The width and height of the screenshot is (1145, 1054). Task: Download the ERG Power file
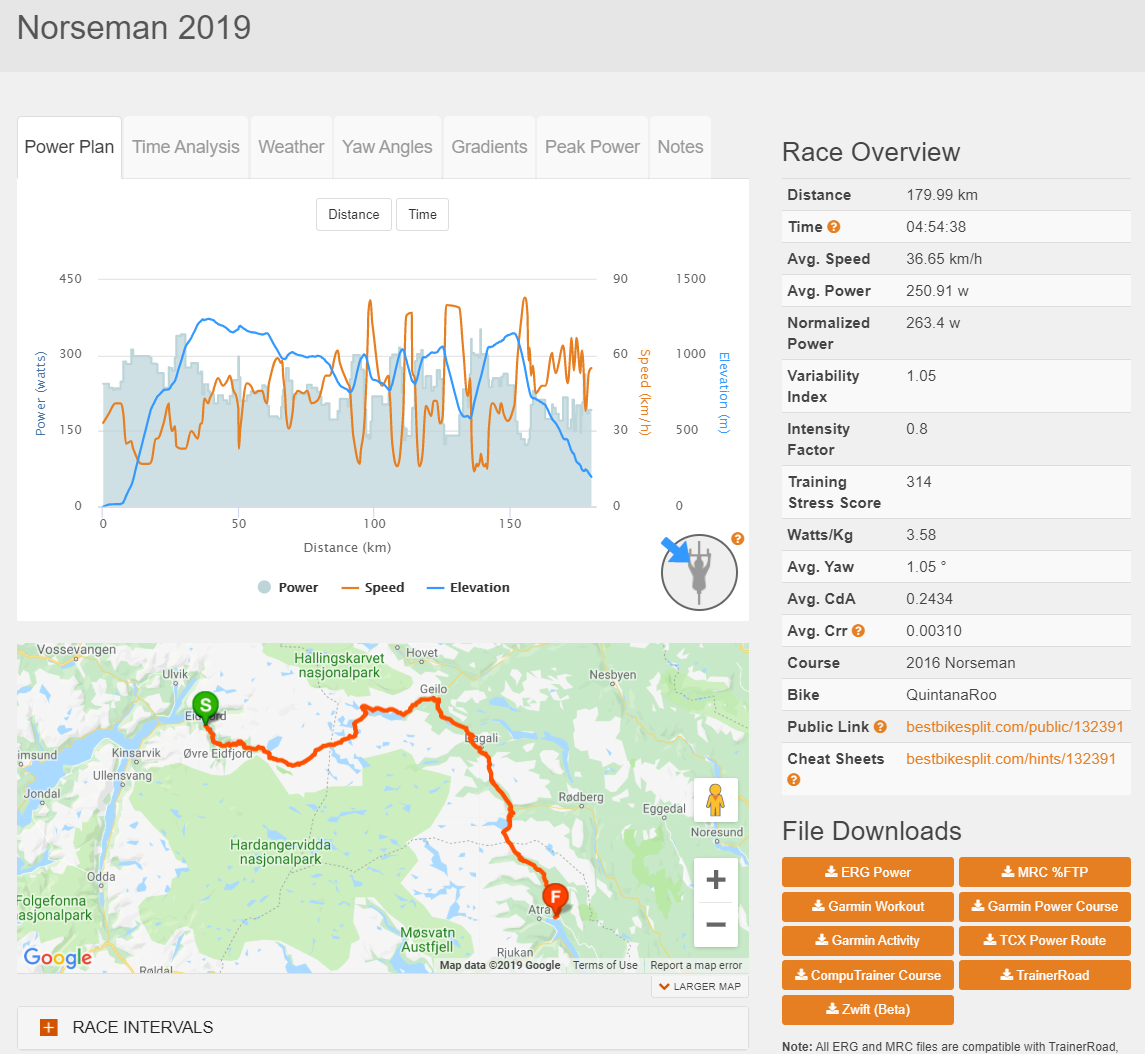867,872
